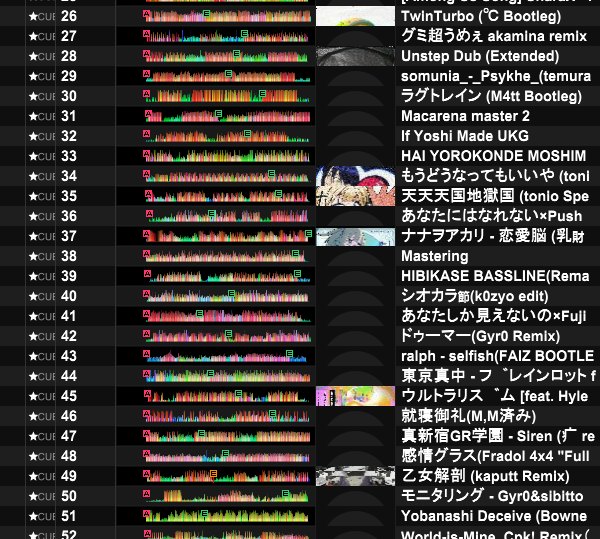Click track number 44
The height and width of the screenshot is (539, 600).
tap(69, 376)
